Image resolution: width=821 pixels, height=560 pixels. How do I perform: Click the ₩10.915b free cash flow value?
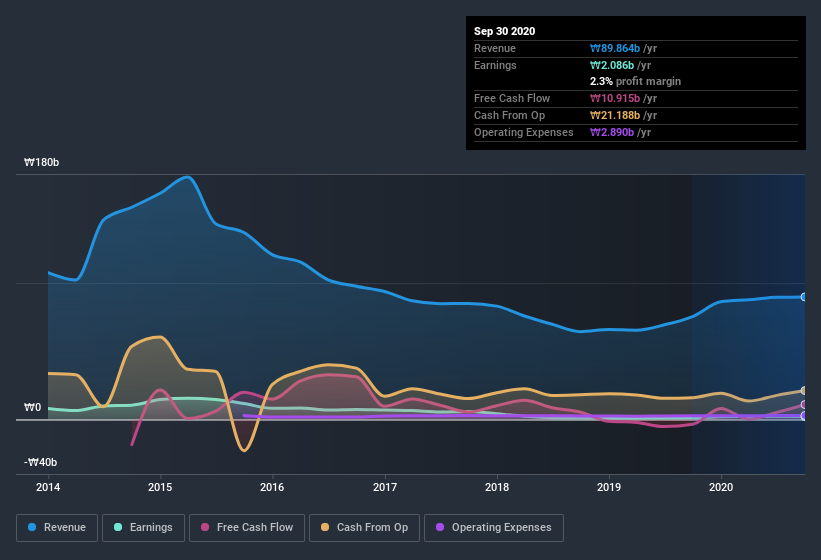click(x=615, y=98)
